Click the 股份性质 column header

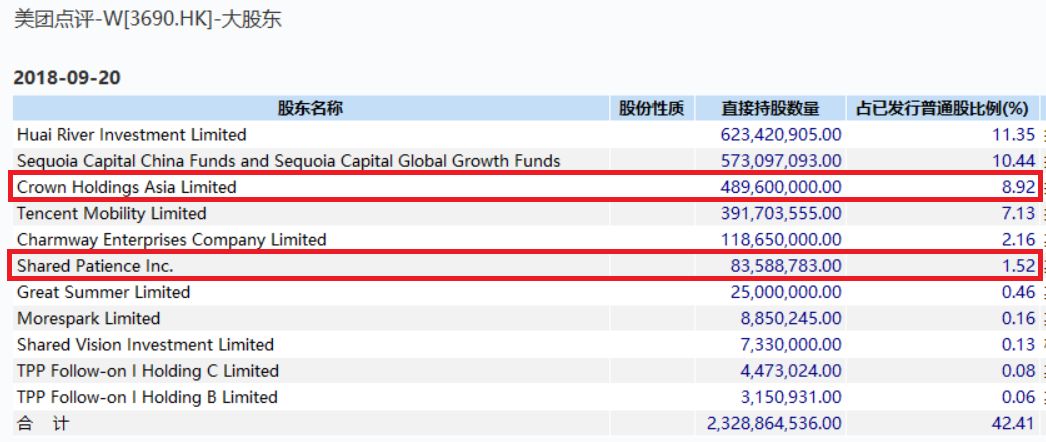[x=651, y=109]
